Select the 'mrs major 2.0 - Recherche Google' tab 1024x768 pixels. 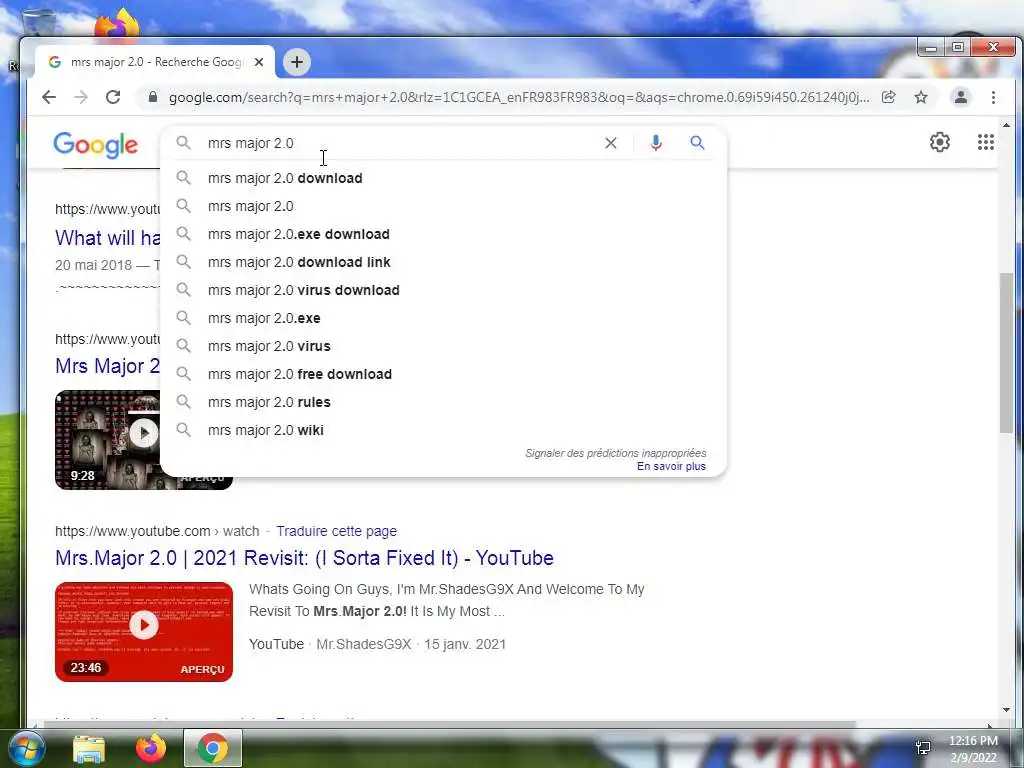pos(155,62)
